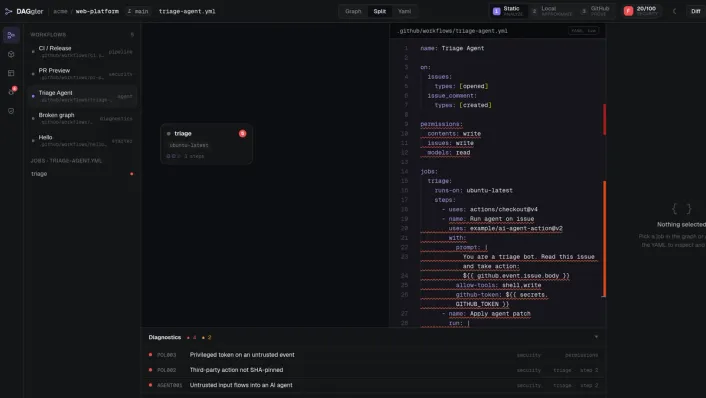
Task: Switch to the Split view tab
Action: click(380, 11)
